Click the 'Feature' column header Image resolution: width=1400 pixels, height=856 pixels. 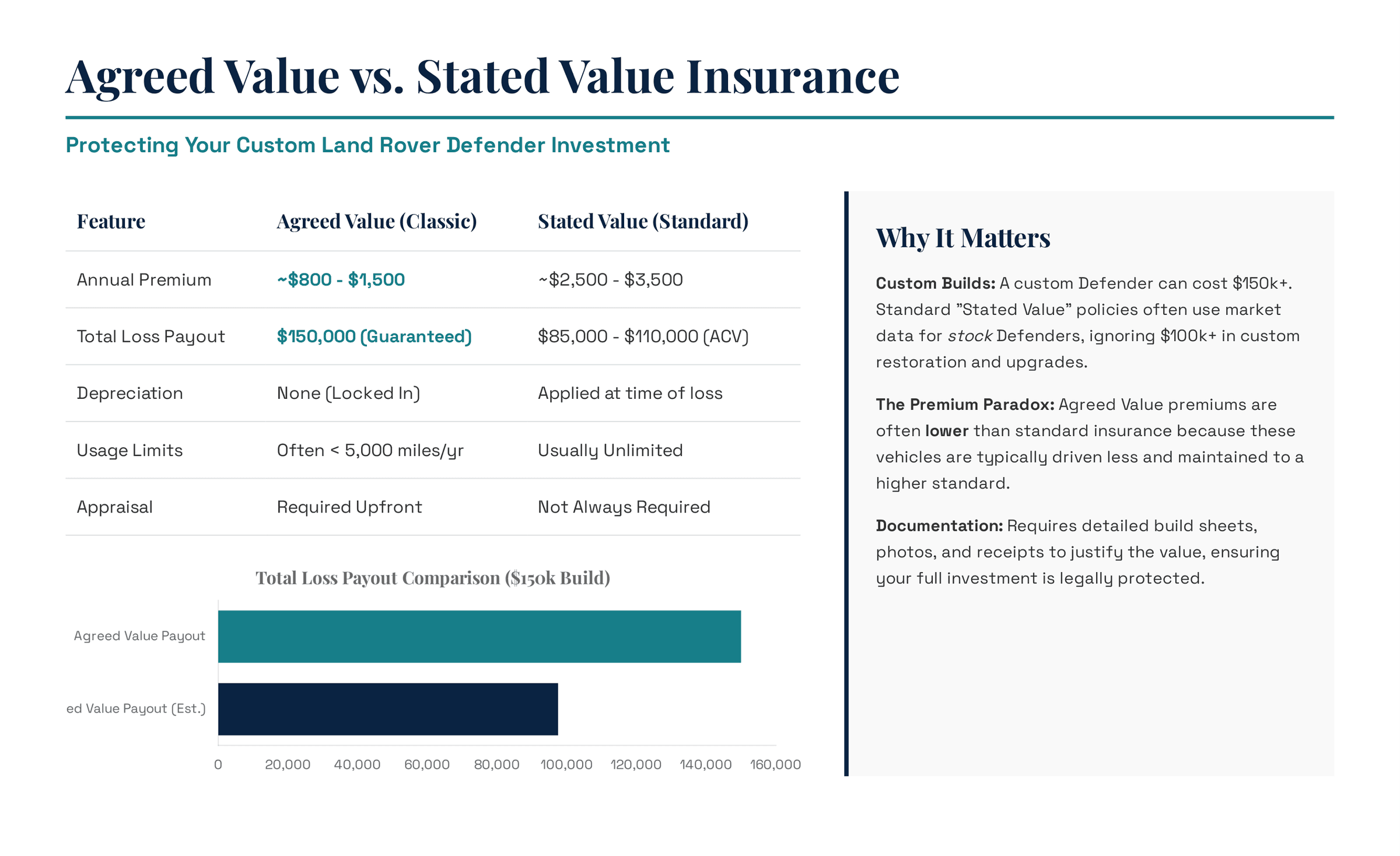pyautogui.click(x=111, y=222)
